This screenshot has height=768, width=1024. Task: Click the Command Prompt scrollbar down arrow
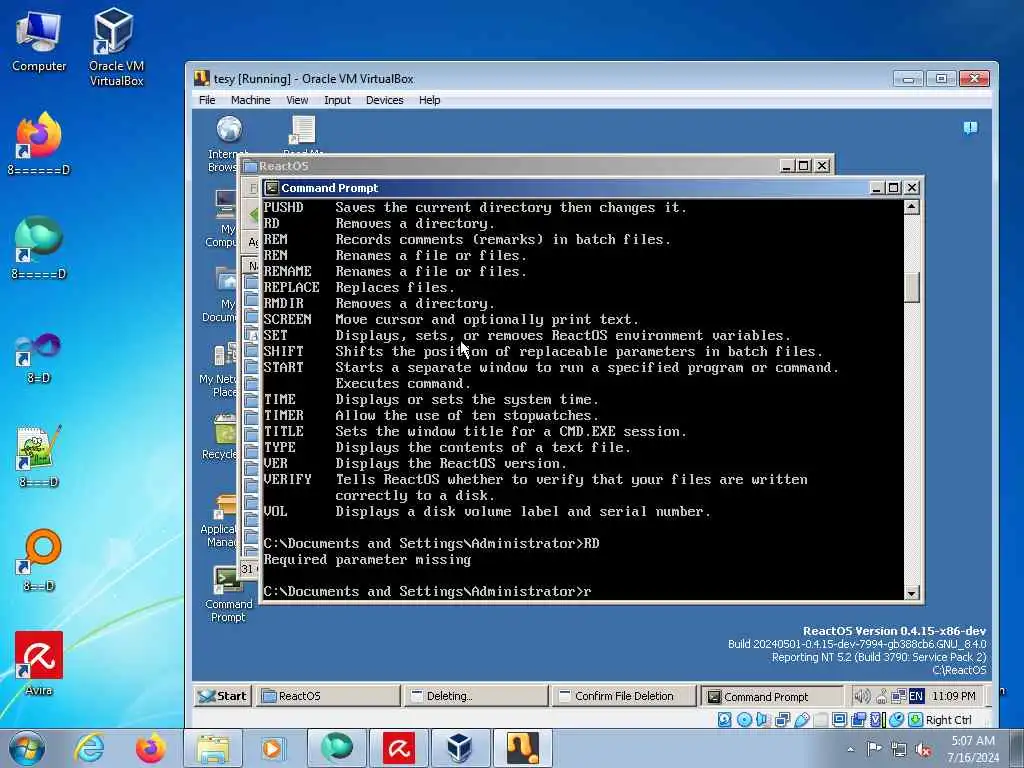click(x=912, y=593)
